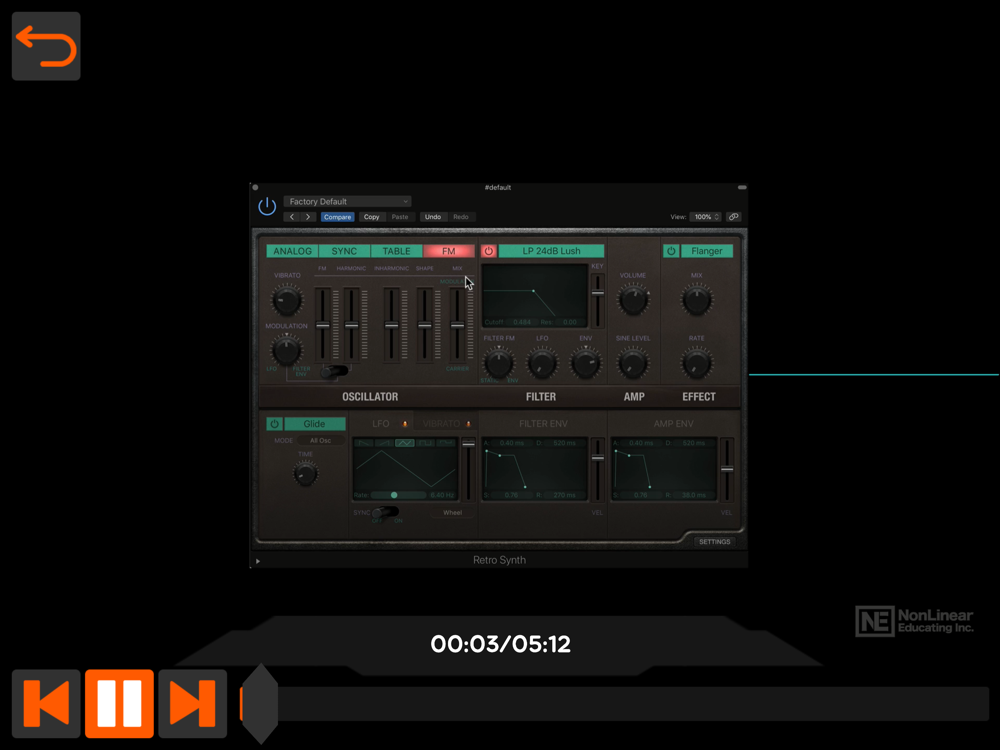Click the filter ENV knob
Image resolution: width=1000 pixels, height=750 pixels.
[585, 364]
